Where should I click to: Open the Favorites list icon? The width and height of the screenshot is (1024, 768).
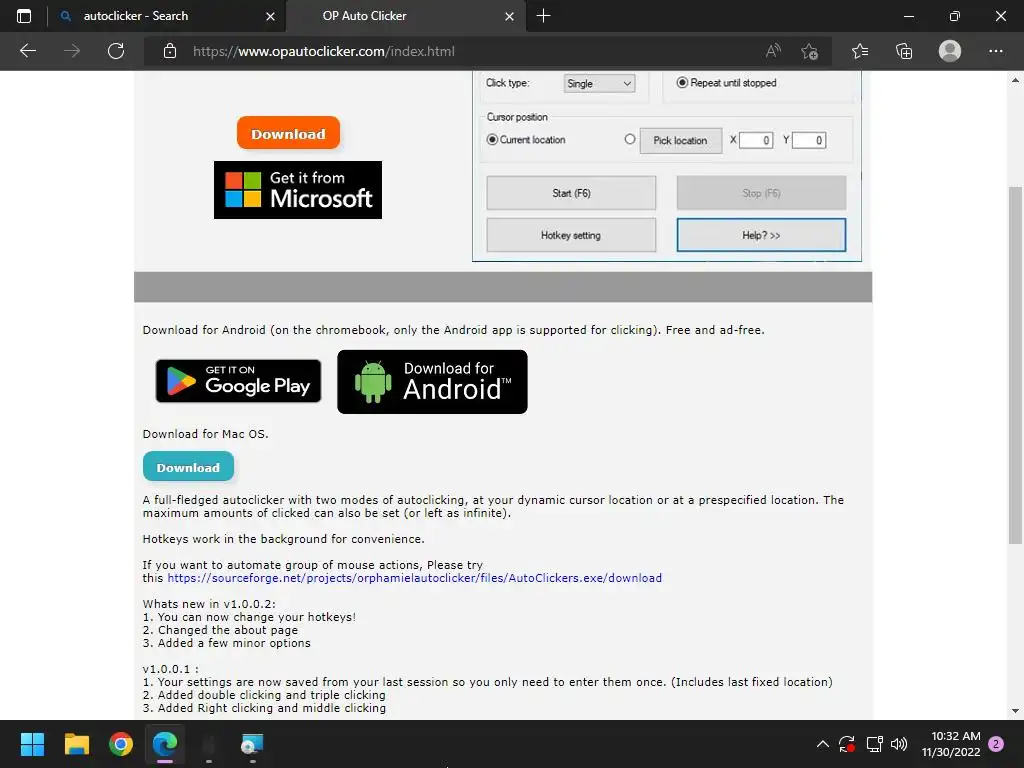pos(860,51)
